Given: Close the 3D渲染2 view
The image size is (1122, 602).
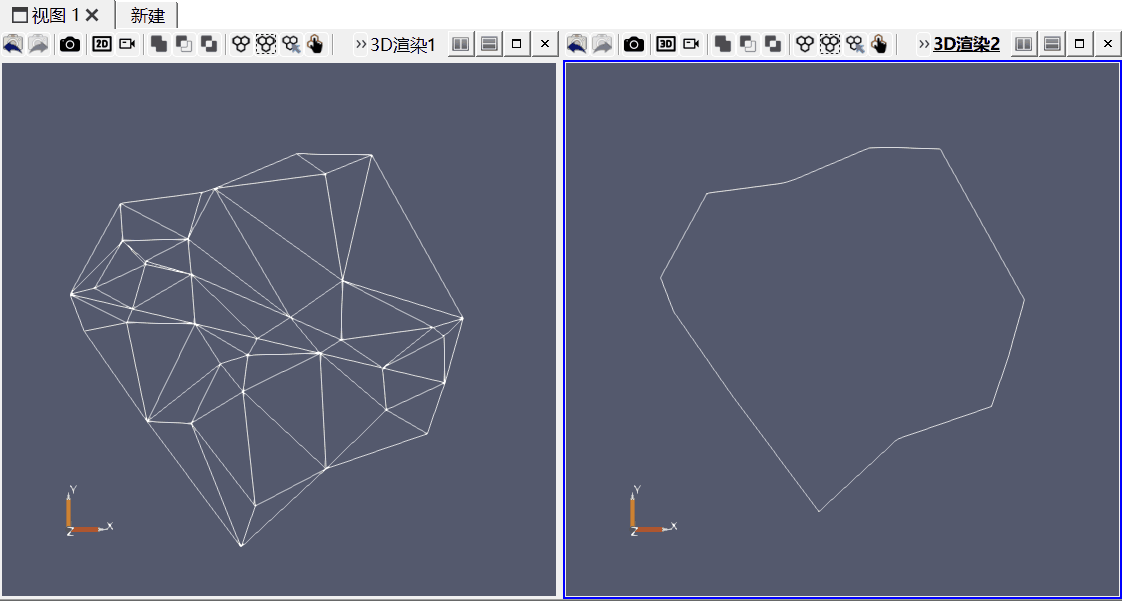Looking at the screenshot, I should [1108, 44].
